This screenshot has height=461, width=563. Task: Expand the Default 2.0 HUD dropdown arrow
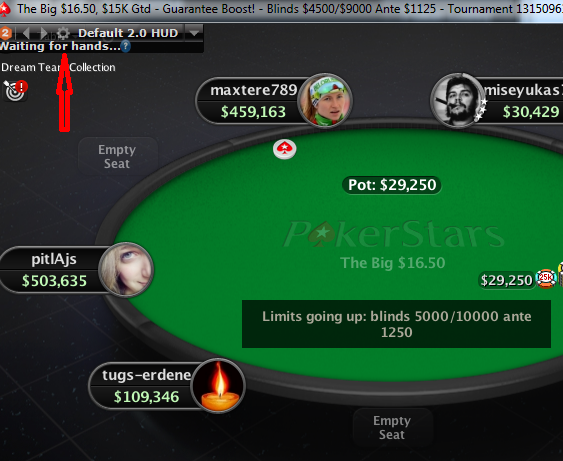(x=194, y=33)
